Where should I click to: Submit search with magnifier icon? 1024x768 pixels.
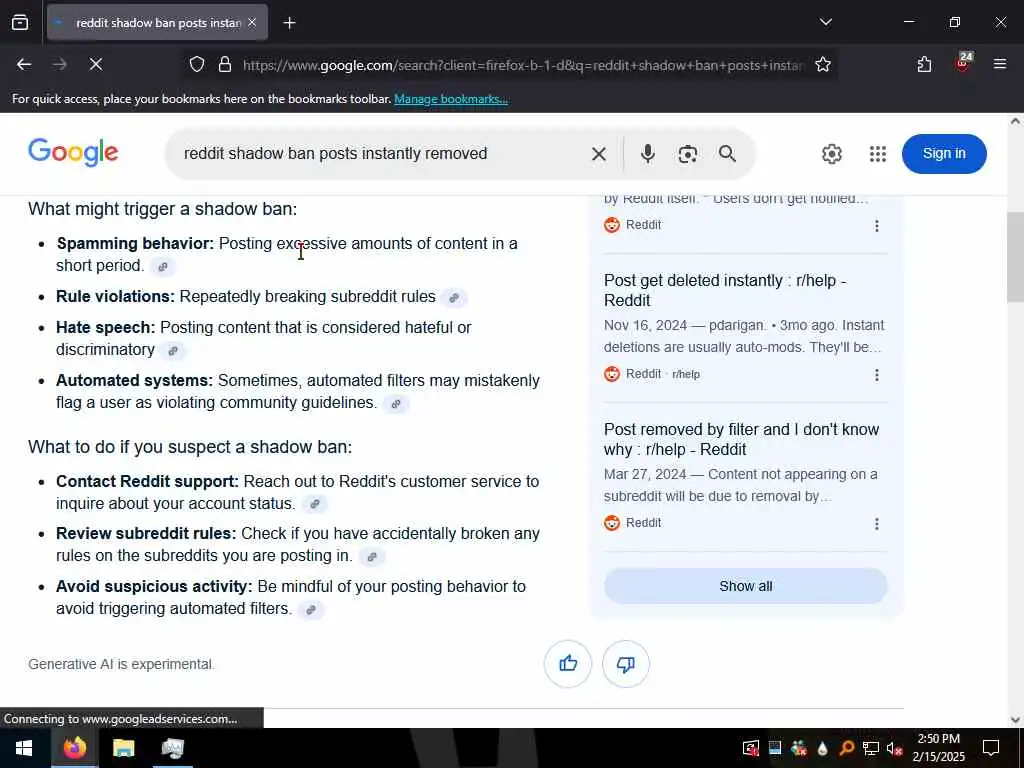pos(727,154)
